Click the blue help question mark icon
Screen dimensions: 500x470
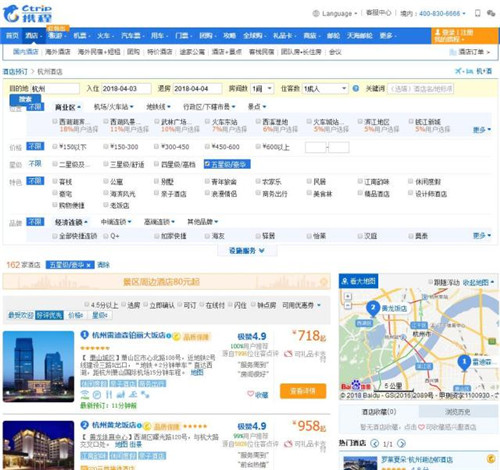click(x=356, y=89)
